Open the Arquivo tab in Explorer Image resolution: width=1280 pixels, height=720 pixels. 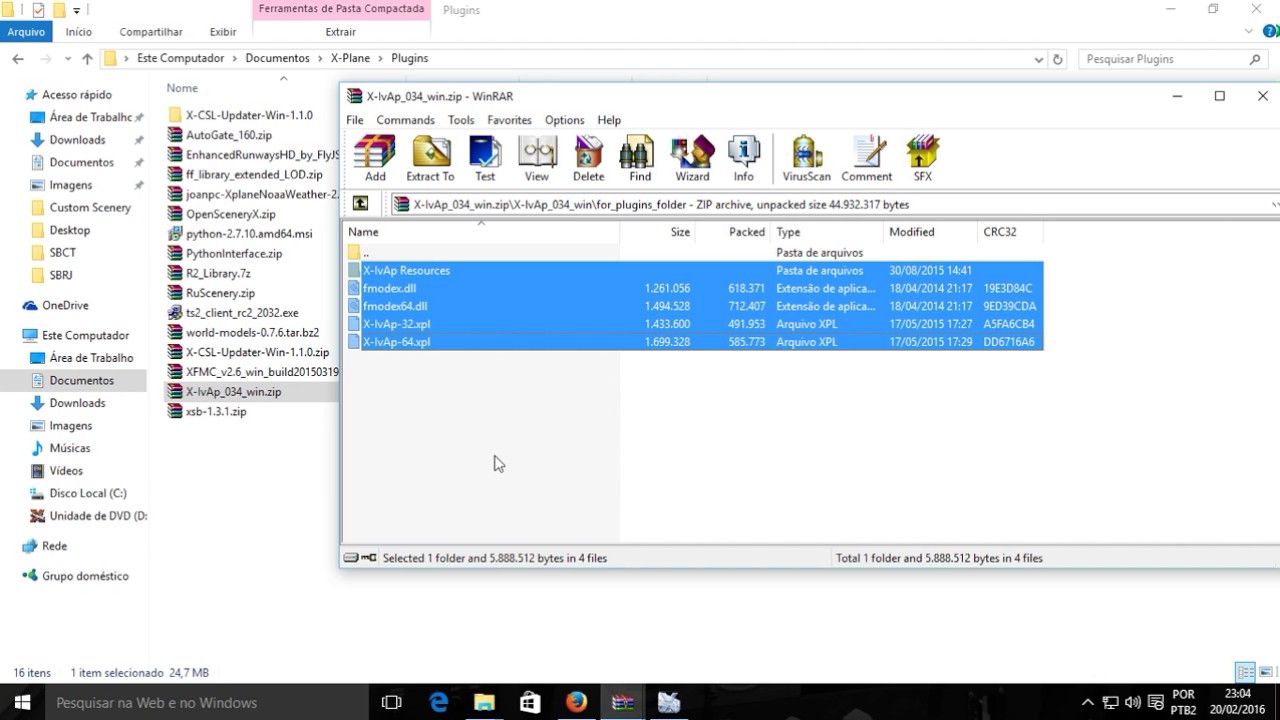pos(26,32)
